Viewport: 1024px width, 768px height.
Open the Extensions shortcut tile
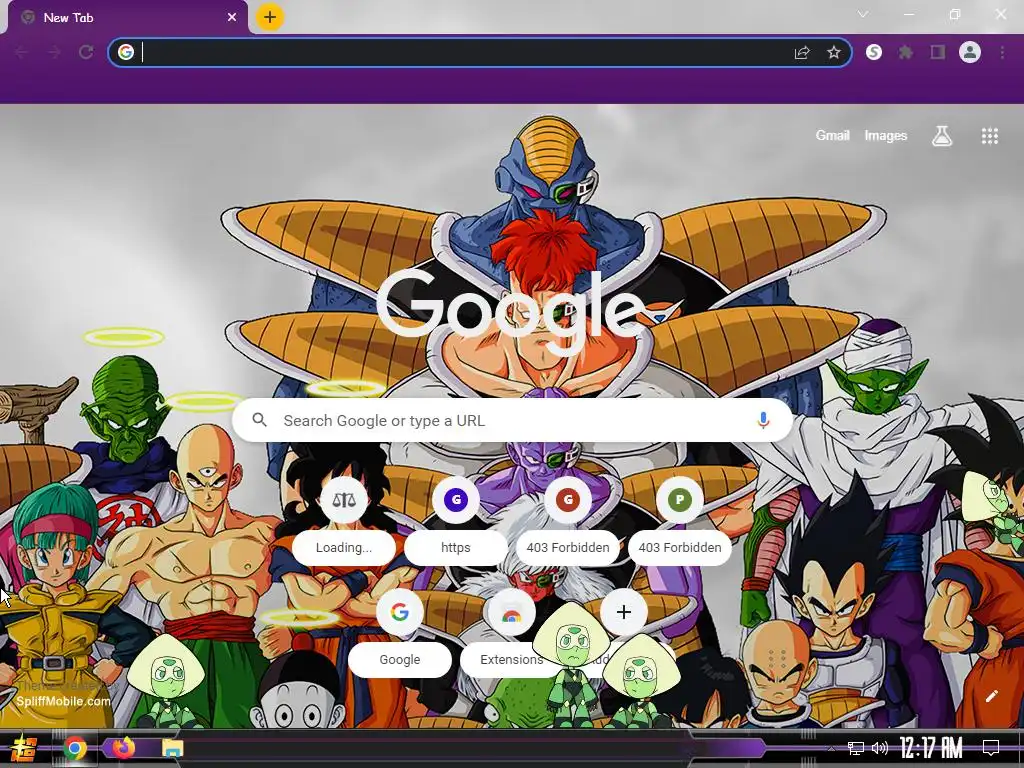click(511, 634)
